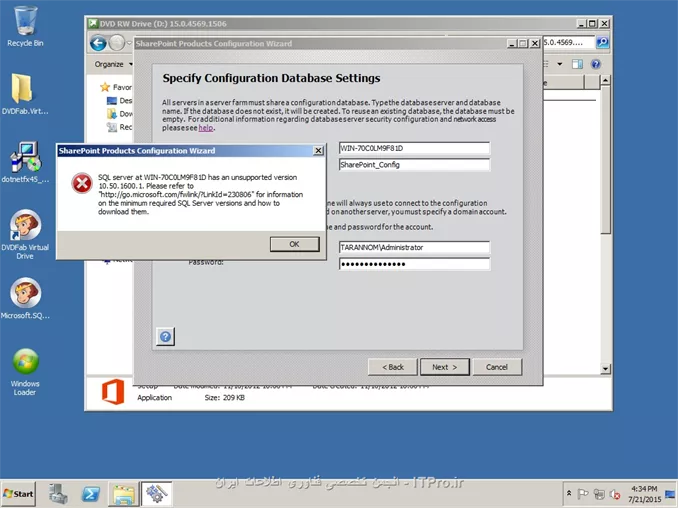This screenshot has width=678, height=508.
Task: Open Server Manager from the taskbar
Action: 58,494
